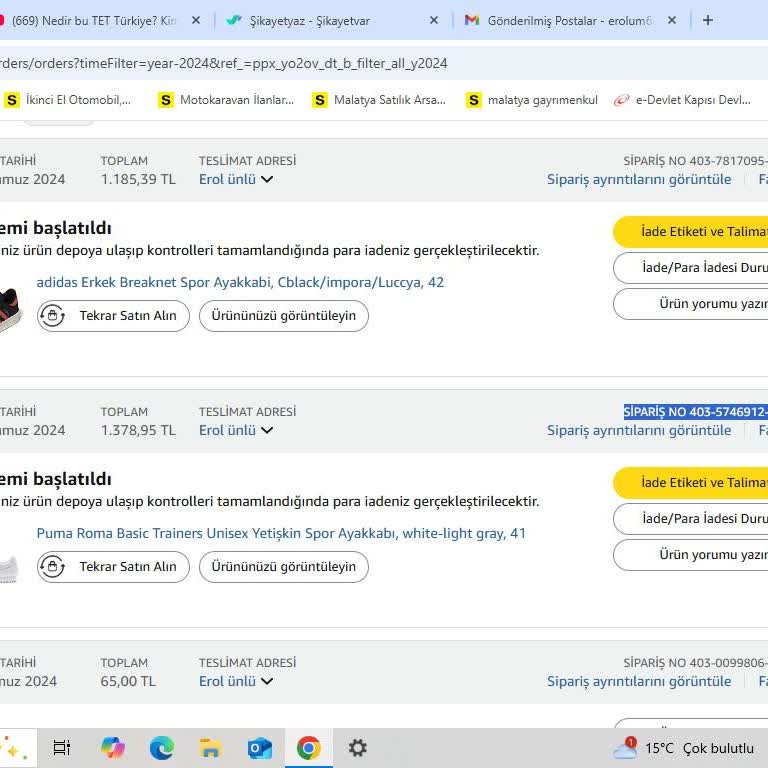This screenshot has width=768, height=768.
Task: Switch to the Nedir bu TET Türkiye tab
Action: (93, 21)
